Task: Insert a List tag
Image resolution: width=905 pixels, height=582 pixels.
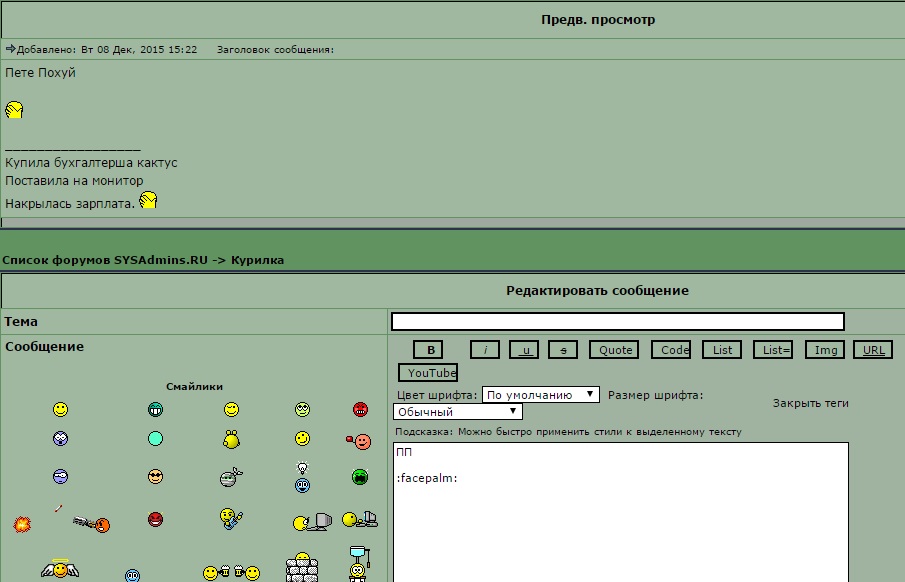Action: pos(722,350)
